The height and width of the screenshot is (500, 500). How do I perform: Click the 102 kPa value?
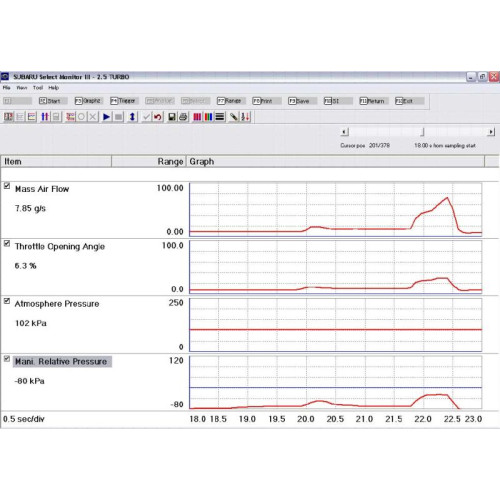pyautogui.click(x=31, y=323)
